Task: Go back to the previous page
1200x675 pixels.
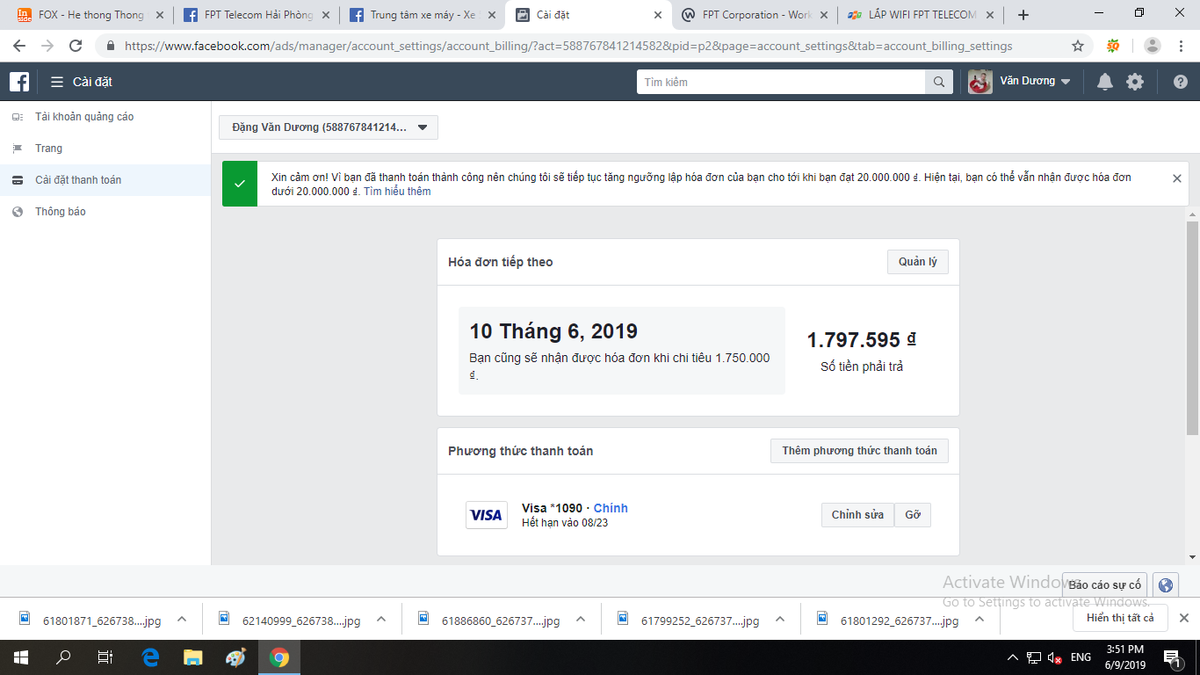Action: point(20,46)
